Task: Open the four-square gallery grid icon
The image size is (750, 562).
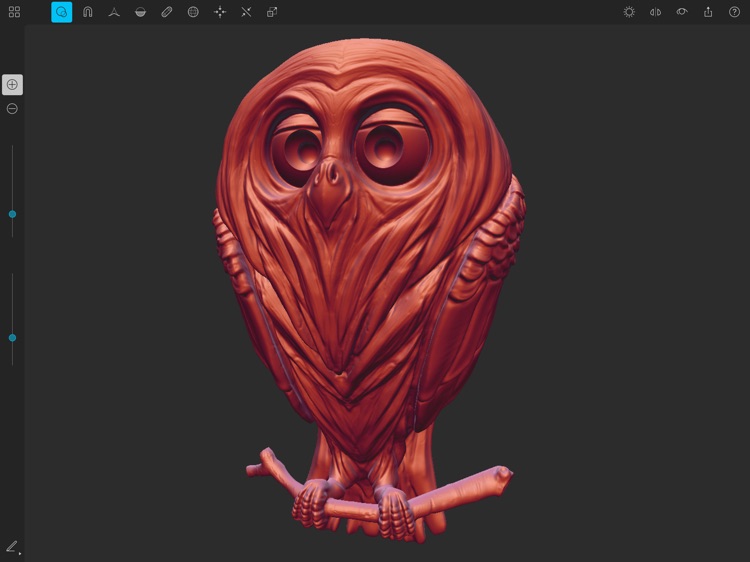Action: 14,12
